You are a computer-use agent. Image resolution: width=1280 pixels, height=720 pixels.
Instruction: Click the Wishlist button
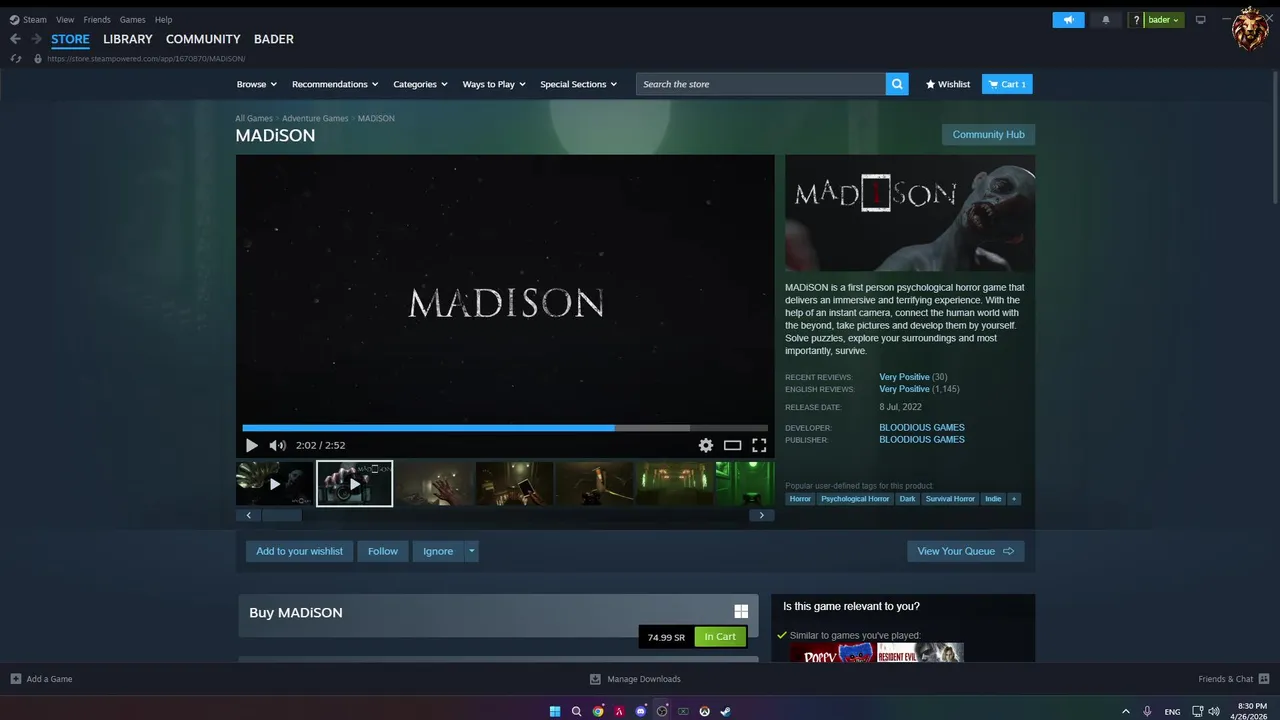tap(947, 84)
